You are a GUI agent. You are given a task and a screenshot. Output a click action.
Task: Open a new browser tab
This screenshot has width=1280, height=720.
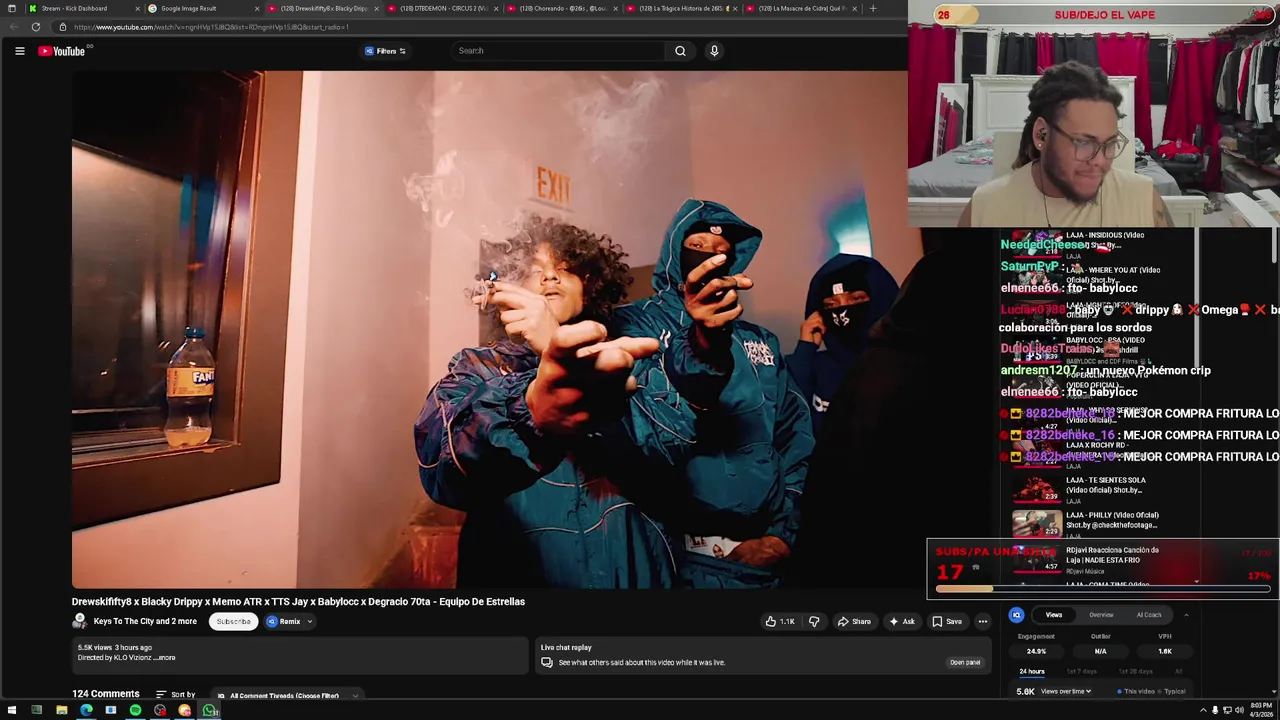(873, 8)
